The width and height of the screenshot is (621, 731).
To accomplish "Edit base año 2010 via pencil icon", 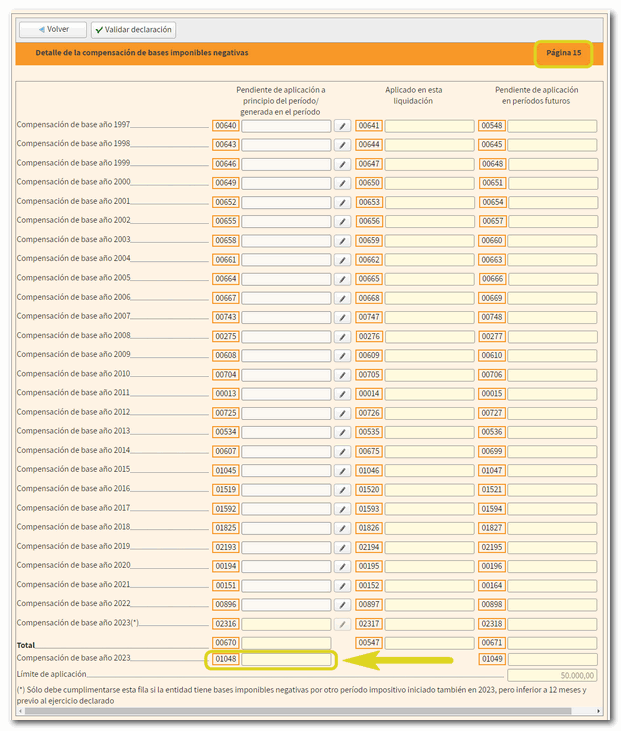I will click(x=342, y=374).
